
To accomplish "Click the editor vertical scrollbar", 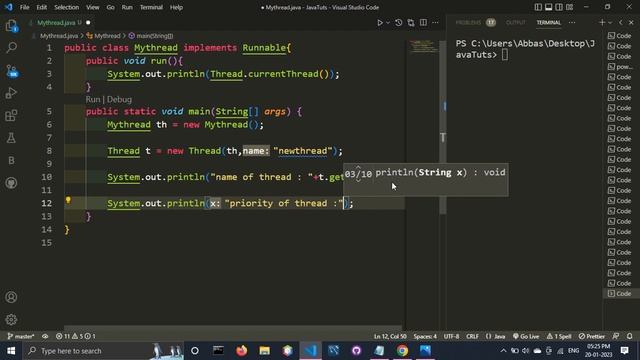I will click(x=443, y=127).
